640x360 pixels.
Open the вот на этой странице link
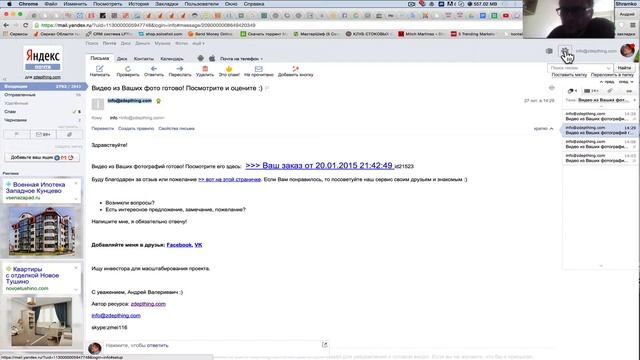pos(229,179)
